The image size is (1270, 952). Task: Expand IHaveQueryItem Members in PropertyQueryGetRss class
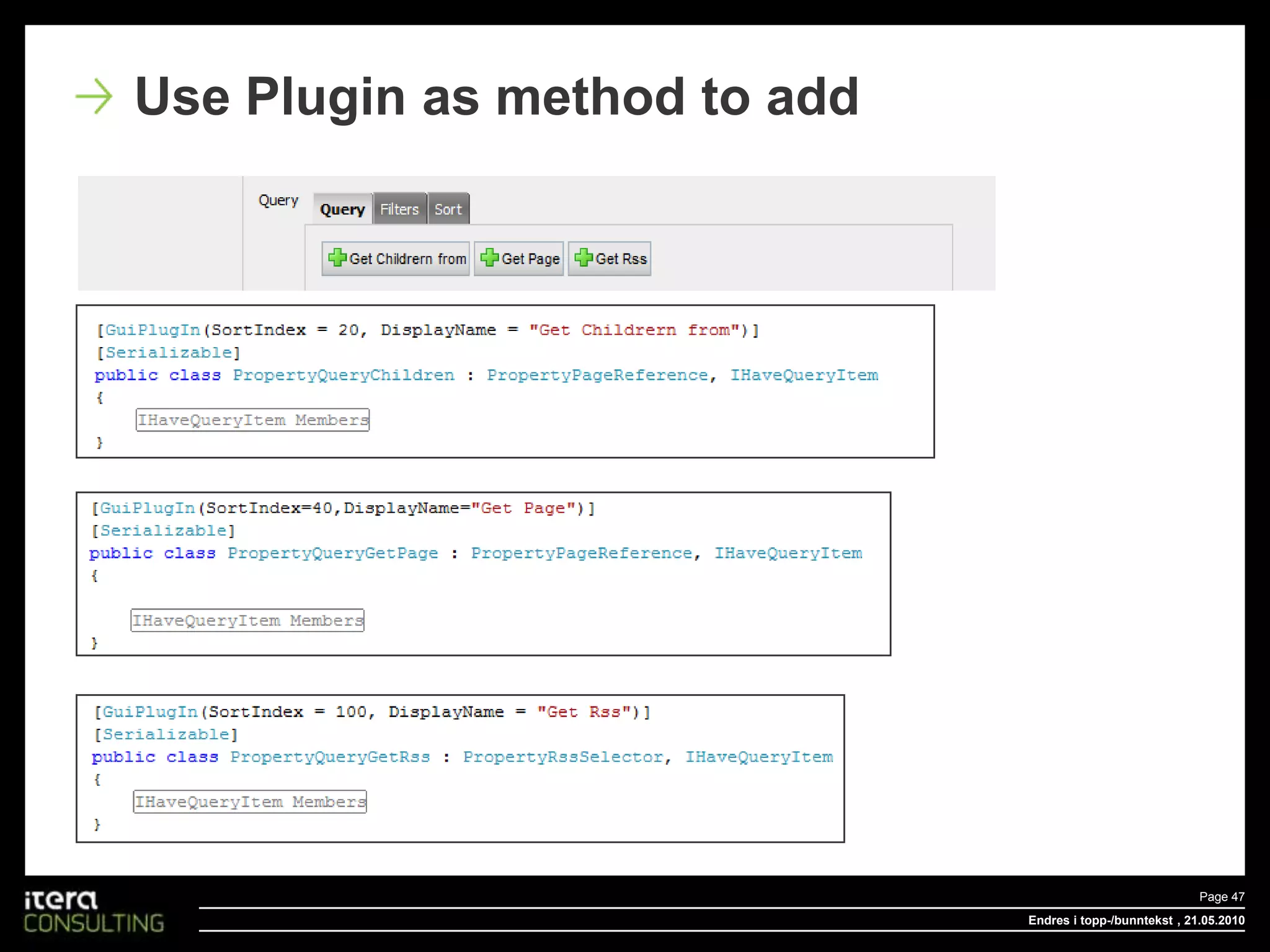pos(250,802)
